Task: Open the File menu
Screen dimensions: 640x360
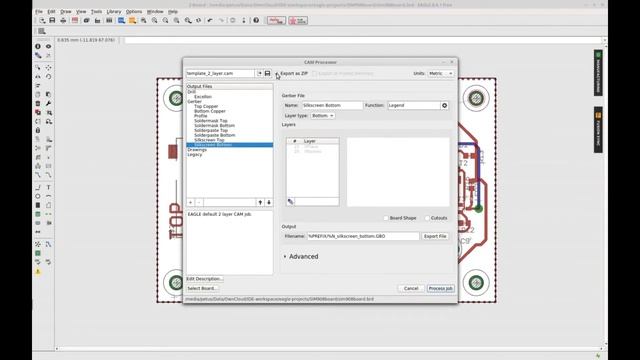Action: pos(39,11)
